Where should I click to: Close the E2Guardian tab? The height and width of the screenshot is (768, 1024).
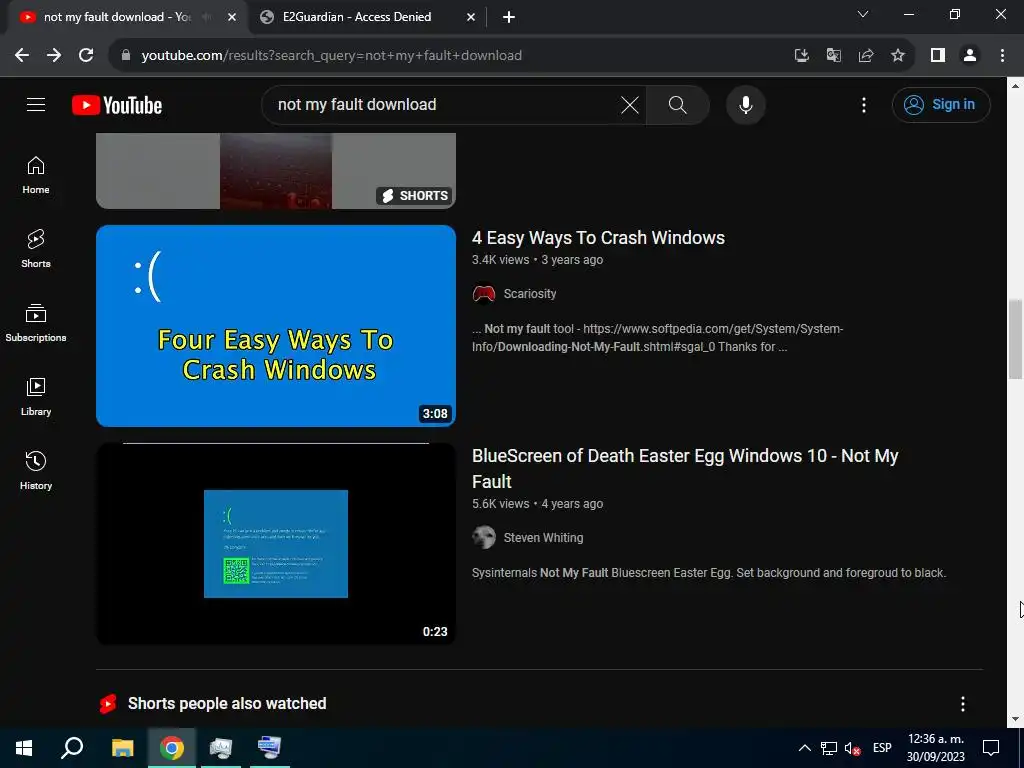(x=471, y=18)
